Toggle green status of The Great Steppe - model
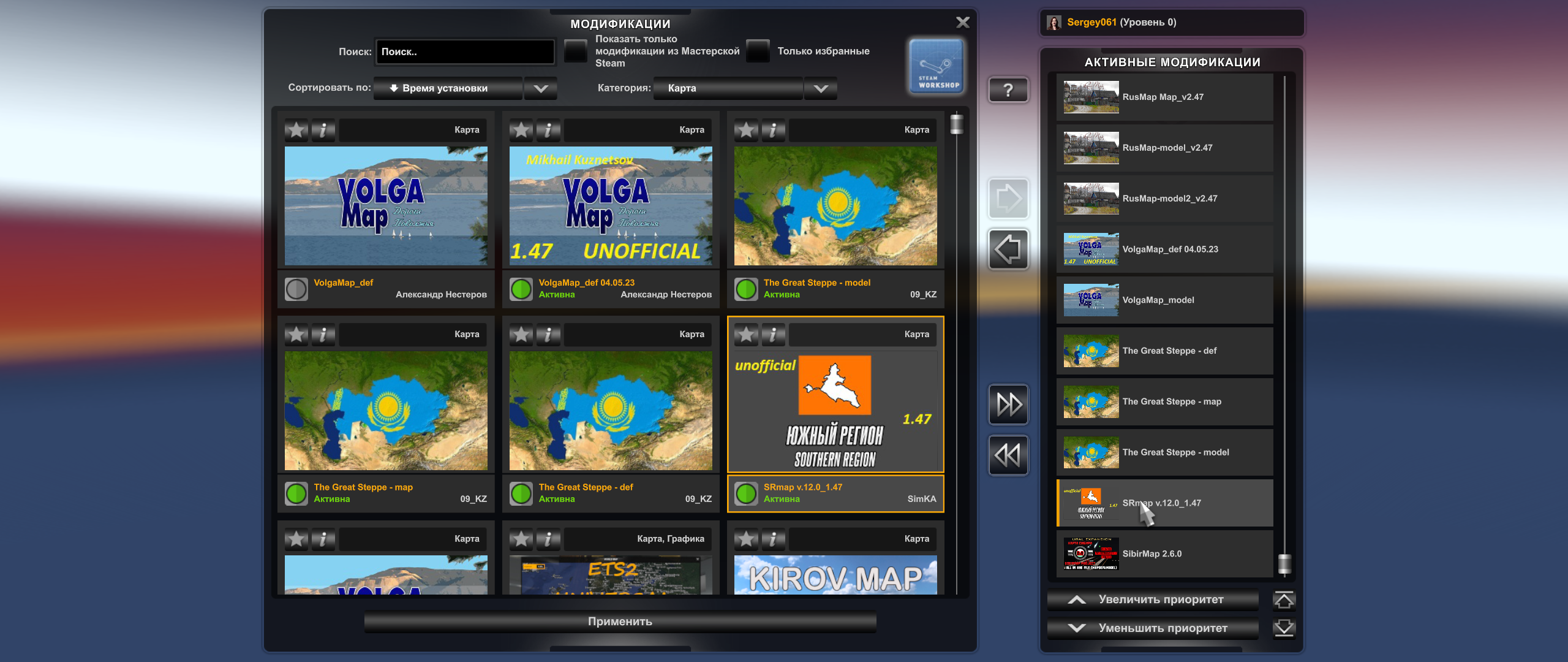The width and height of the screenshot is (1568, 662). 746,289
